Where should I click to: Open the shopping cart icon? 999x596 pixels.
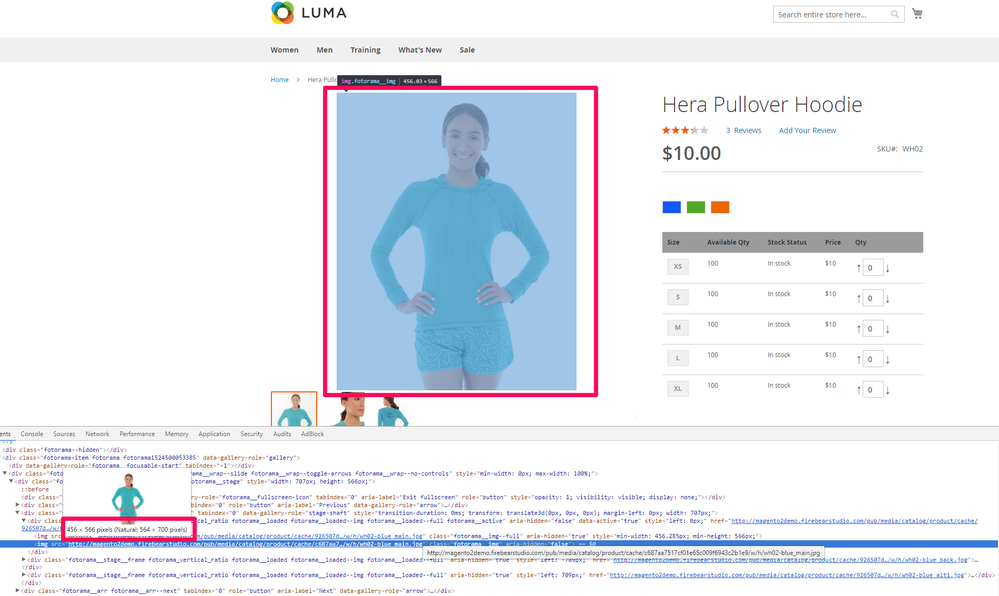pos(917,14)
